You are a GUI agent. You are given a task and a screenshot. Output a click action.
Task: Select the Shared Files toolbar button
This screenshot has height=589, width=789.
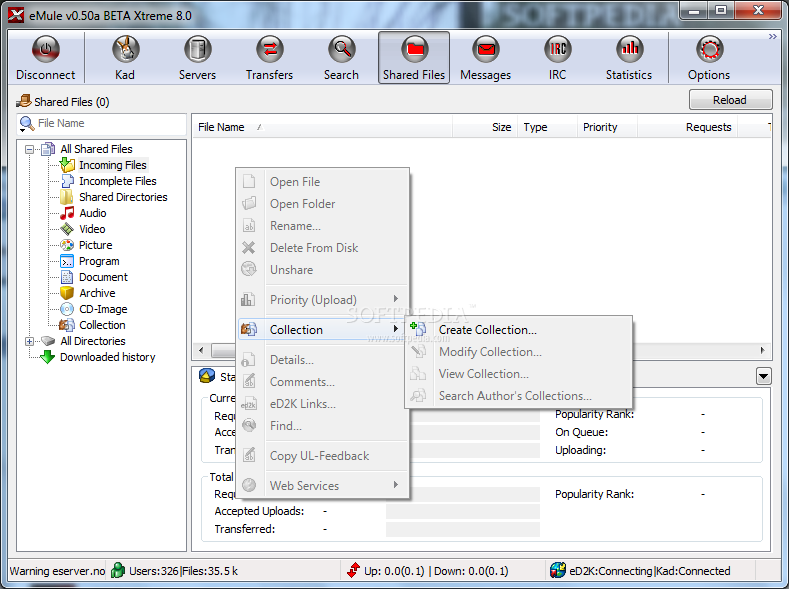click(414, 57)
